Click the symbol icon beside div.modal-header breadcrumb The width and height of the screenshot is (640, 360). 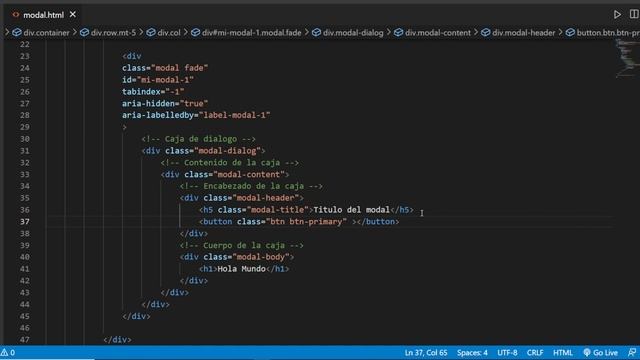pos(485,33)
